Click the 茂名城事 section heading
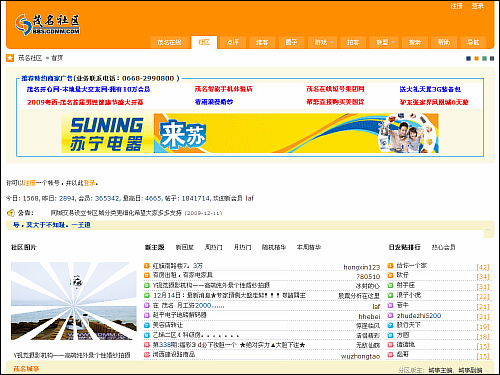This screenshot has width=500, height=375. pos(26,369)
